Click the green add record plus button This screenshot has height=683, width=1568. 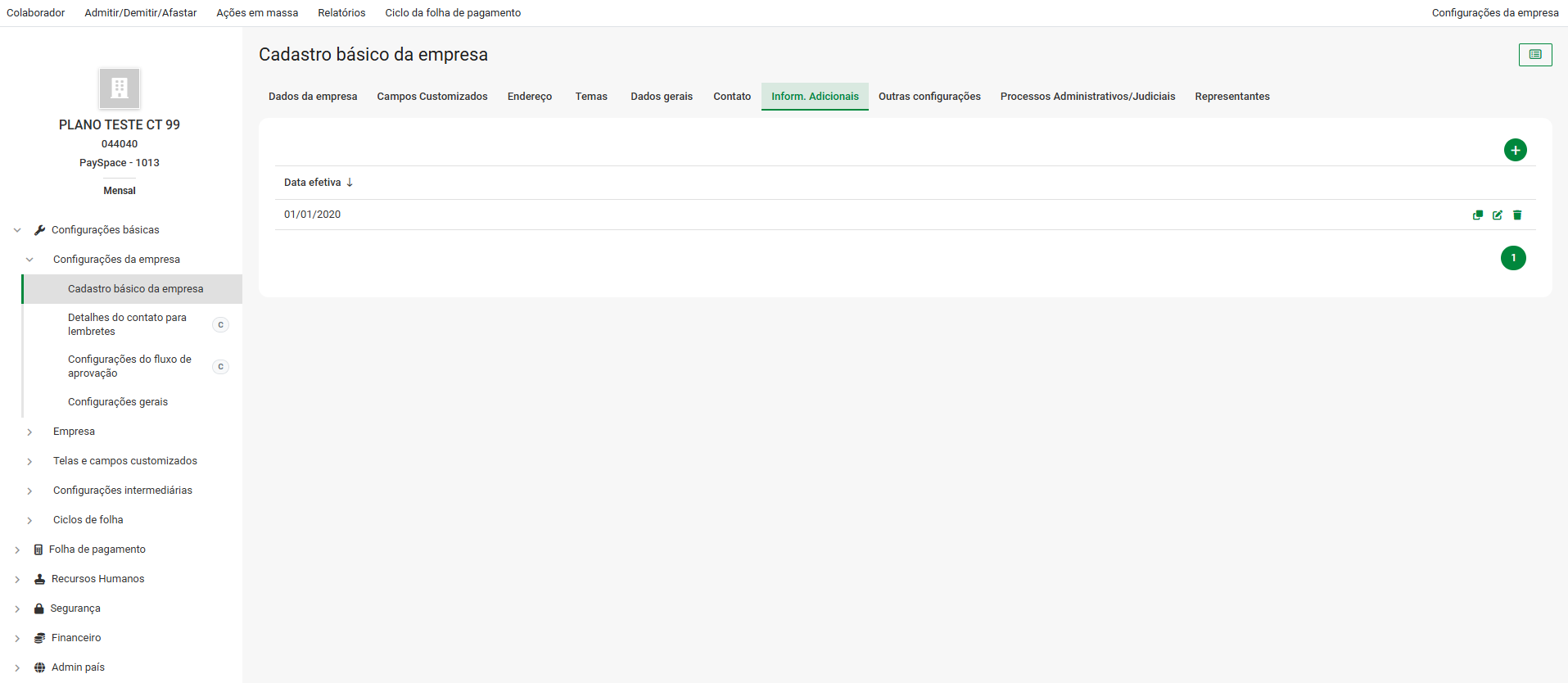point(1515,150)
